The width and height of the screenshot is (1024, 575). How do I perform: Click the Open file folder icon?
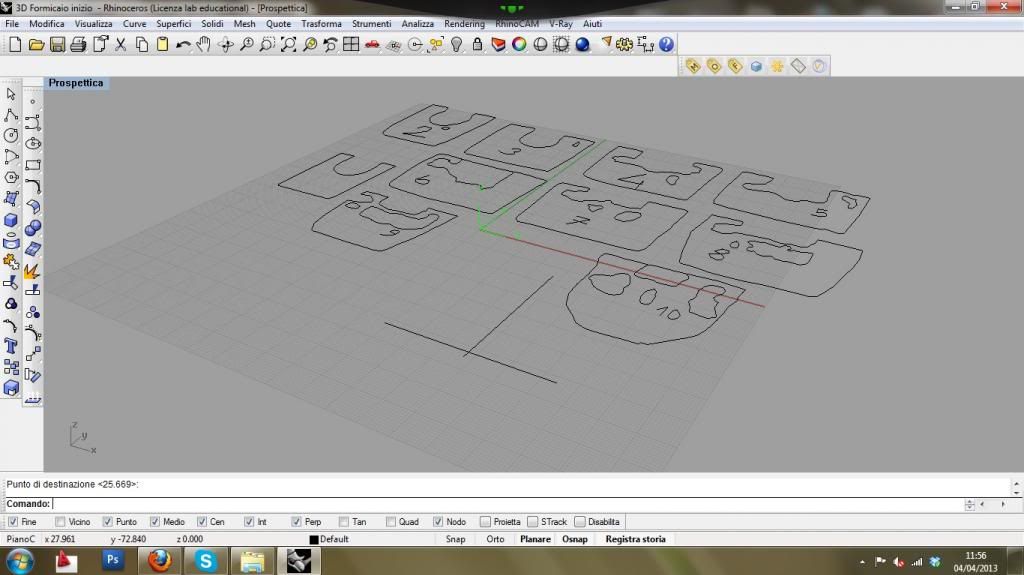36,44
